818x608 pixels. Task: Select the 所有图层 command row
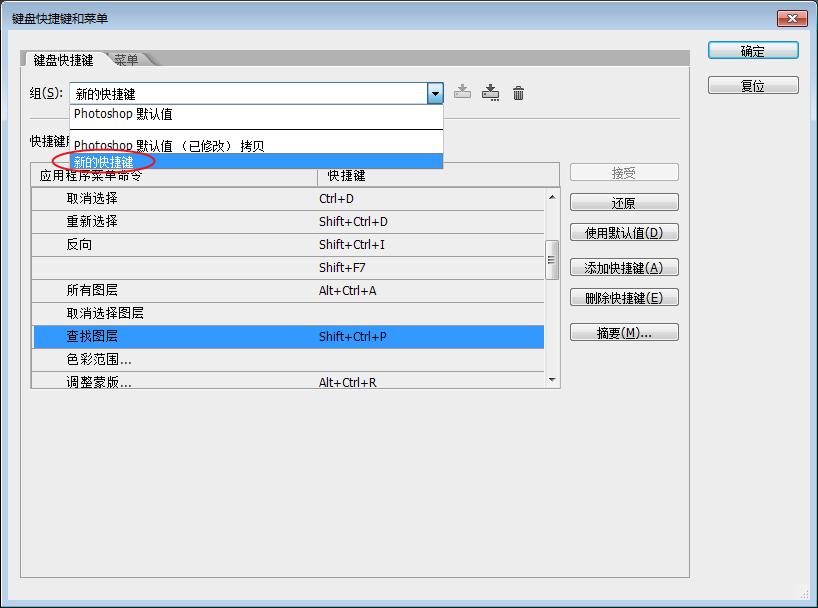(x=288, y=291)
